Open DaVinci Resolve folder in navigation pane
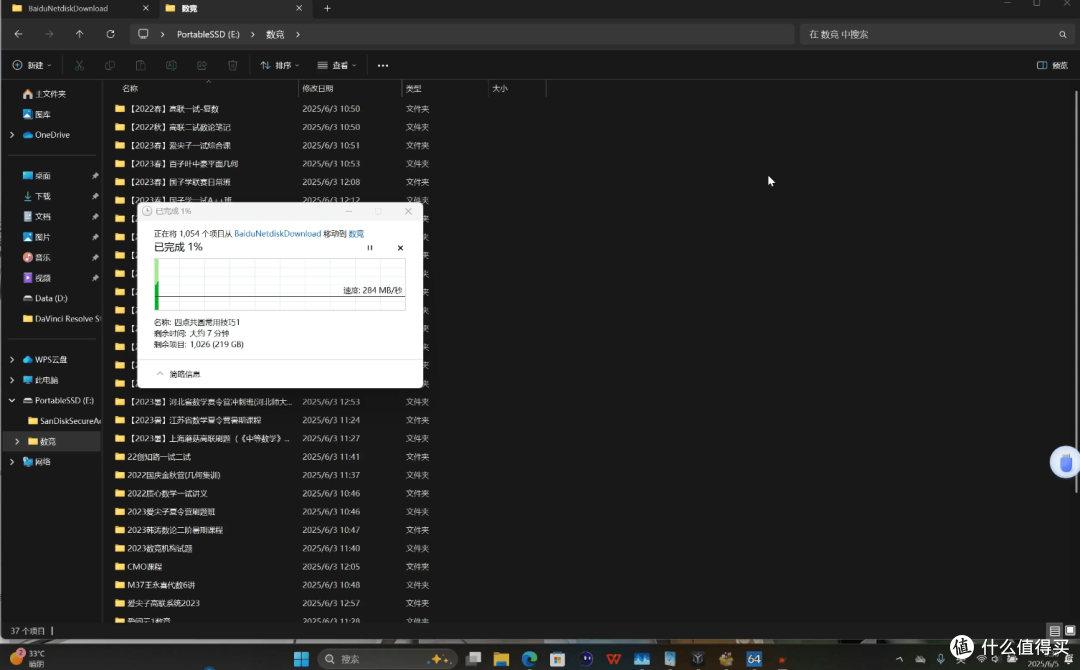1080x670 pixels. [x=61, y=319]
